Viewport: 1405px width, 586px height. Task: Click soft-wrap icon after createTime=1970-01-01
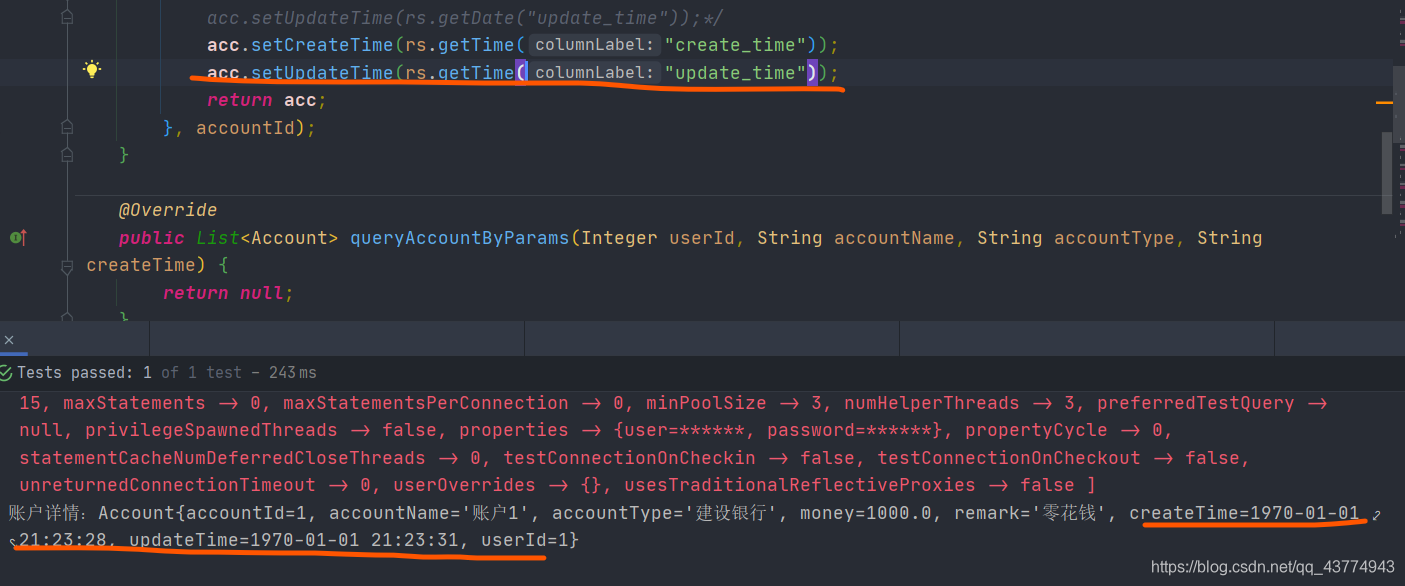pos(1377,515)
